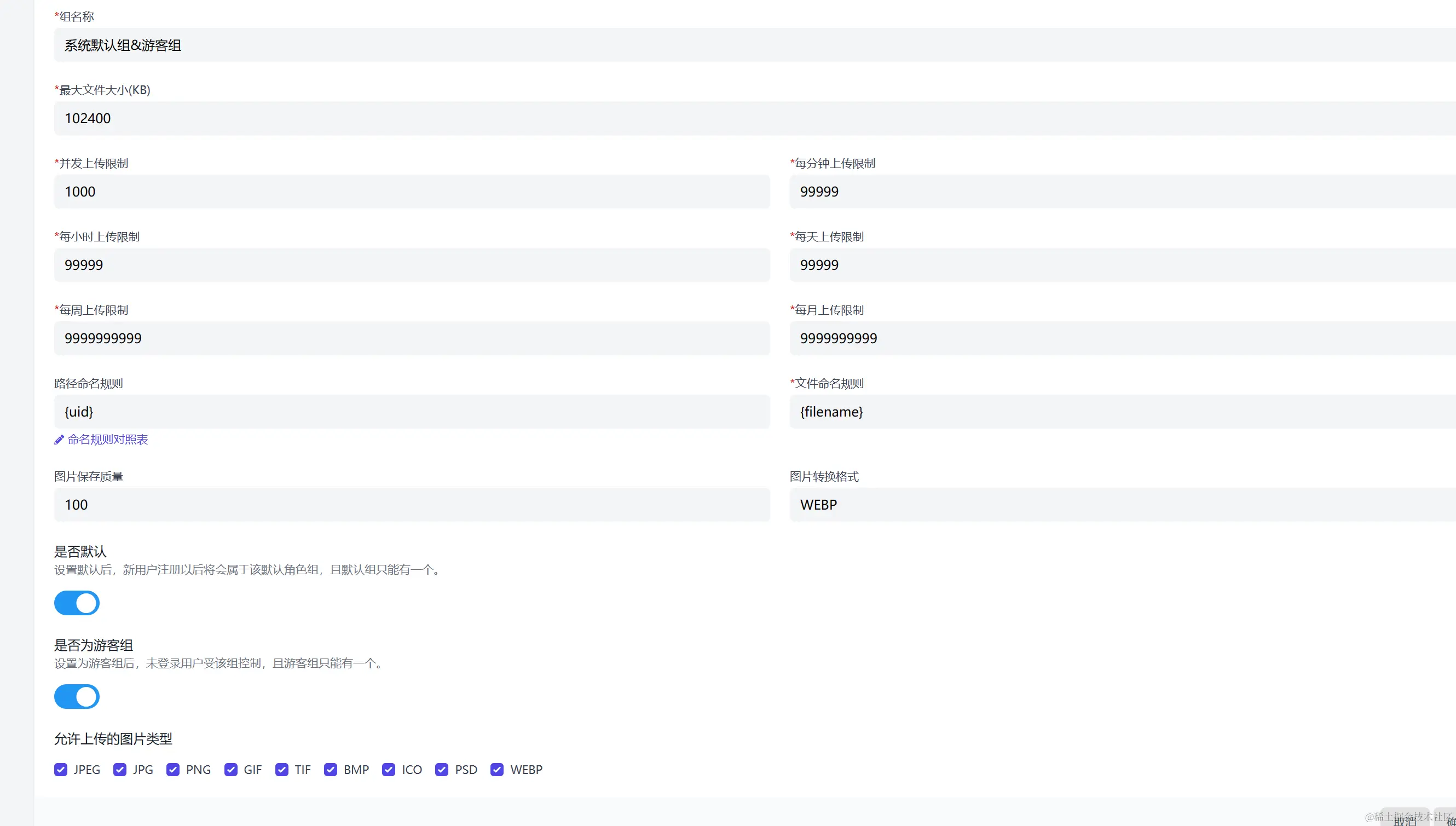Screen dimensions: 1456x826
Task: Uncheck the TIF image type checkbox
Action: 282,770
